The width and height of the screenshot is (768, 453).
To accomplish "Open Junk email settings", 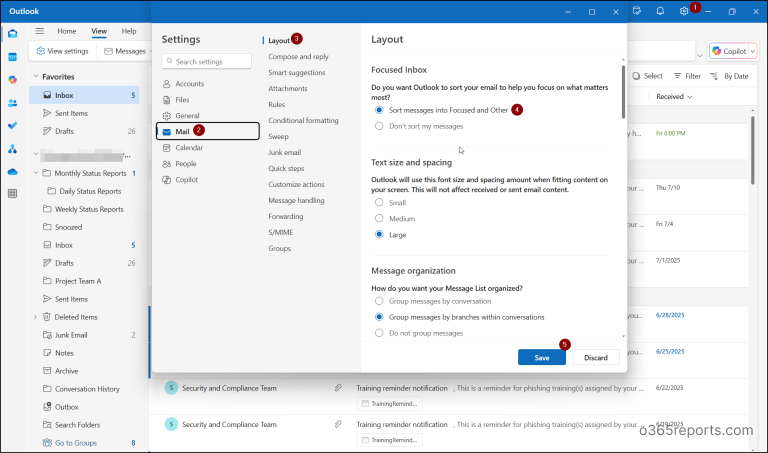I will click(285, 152).
